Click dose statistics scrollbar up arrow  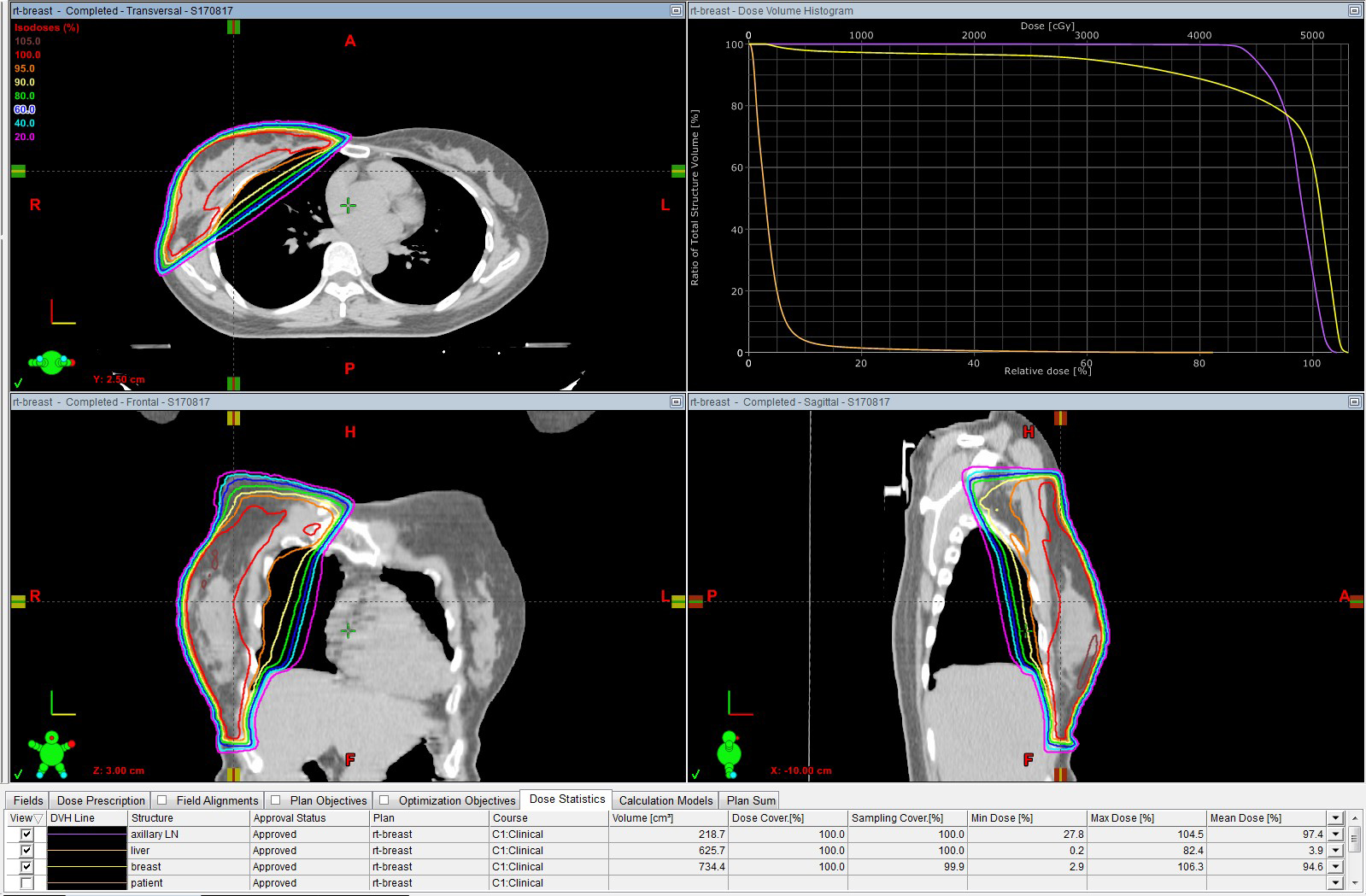tap(1355, 818)
